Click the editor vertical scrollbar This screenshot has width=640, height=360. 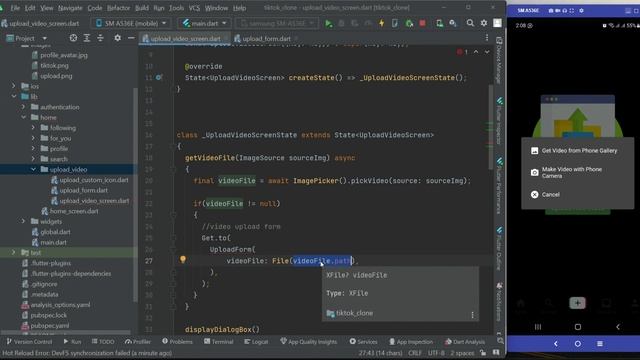point(491,127)
